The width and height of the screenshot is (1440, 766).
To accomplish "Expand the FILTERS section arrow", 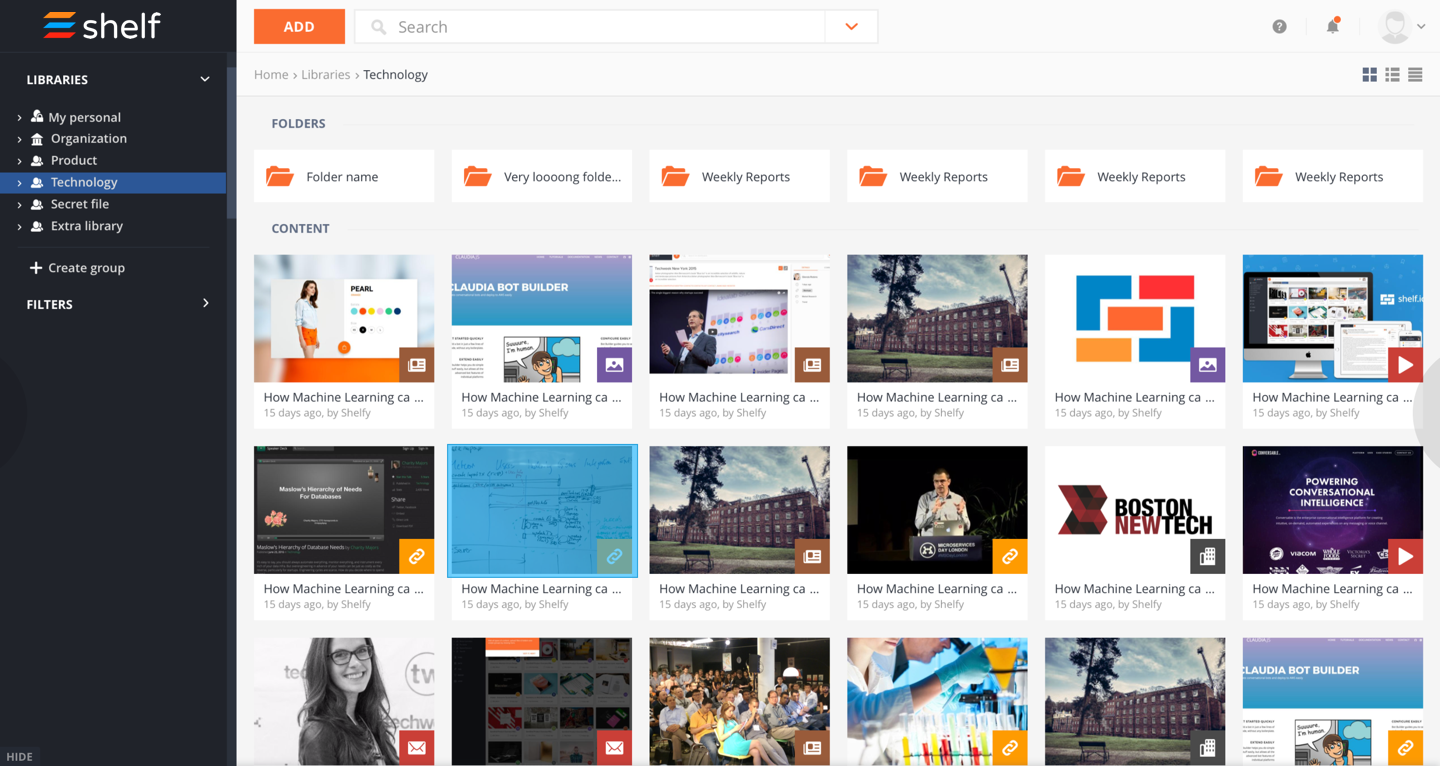I will click(206, 303).
